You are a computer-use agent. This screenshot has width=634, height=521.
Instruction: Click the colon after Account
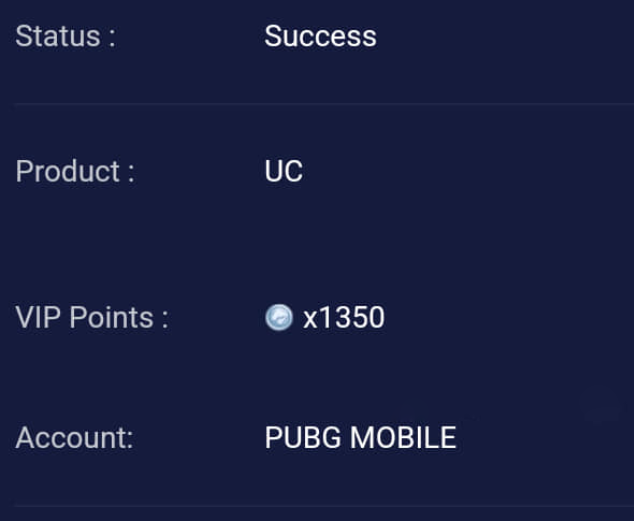130,440
